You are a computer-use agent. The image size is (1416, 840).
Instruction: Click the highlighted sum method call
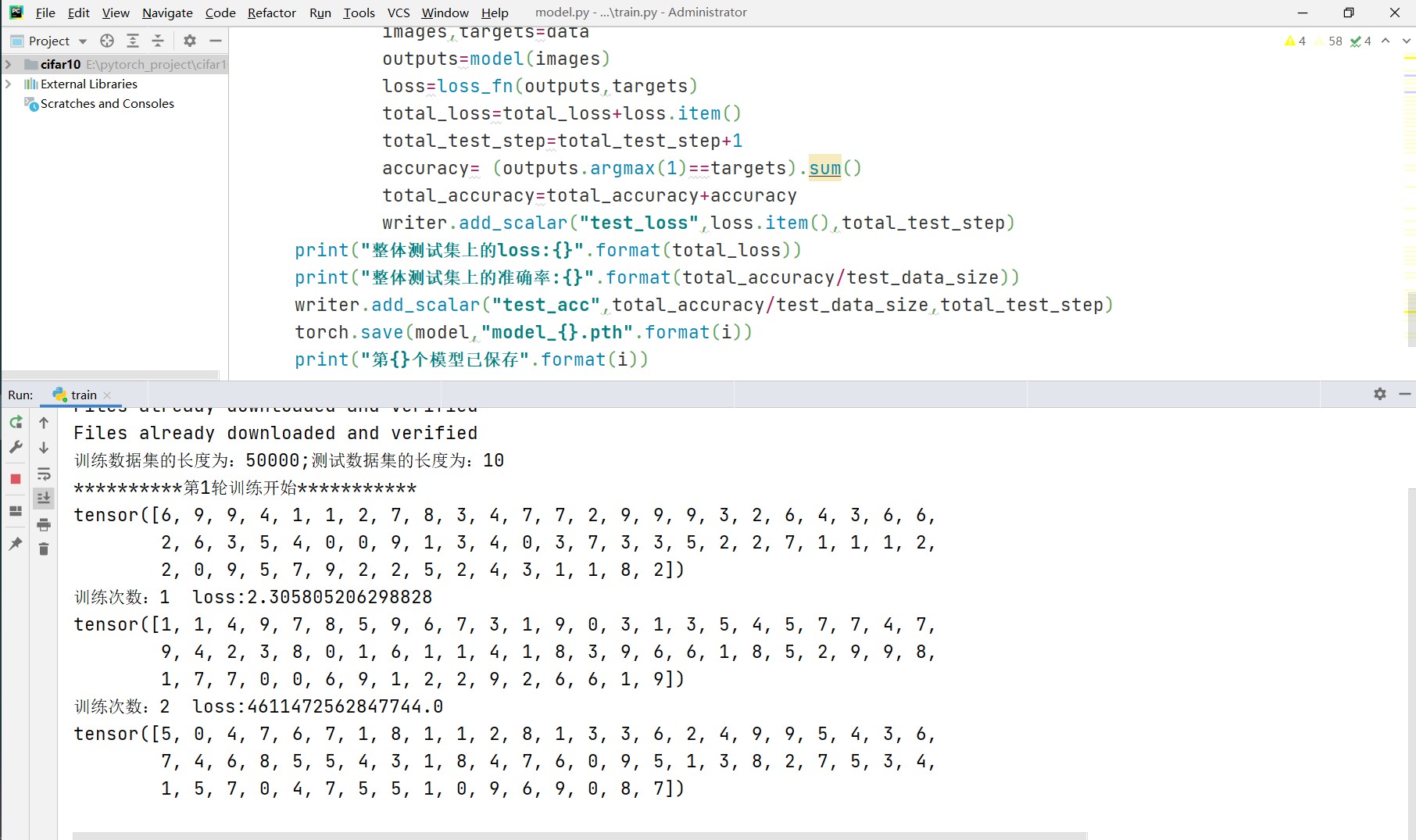pos(825,168)
